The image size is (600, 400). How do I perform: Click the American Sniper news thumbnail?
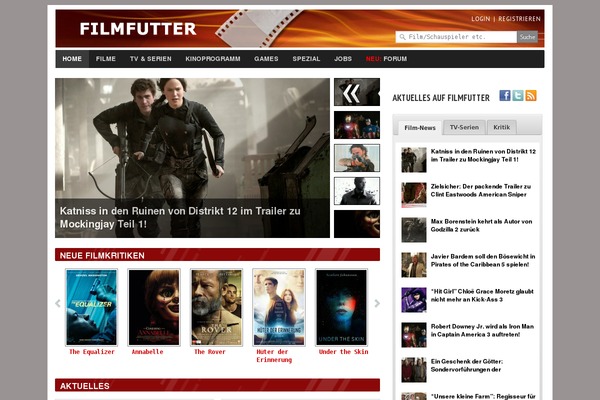point(414,195)
